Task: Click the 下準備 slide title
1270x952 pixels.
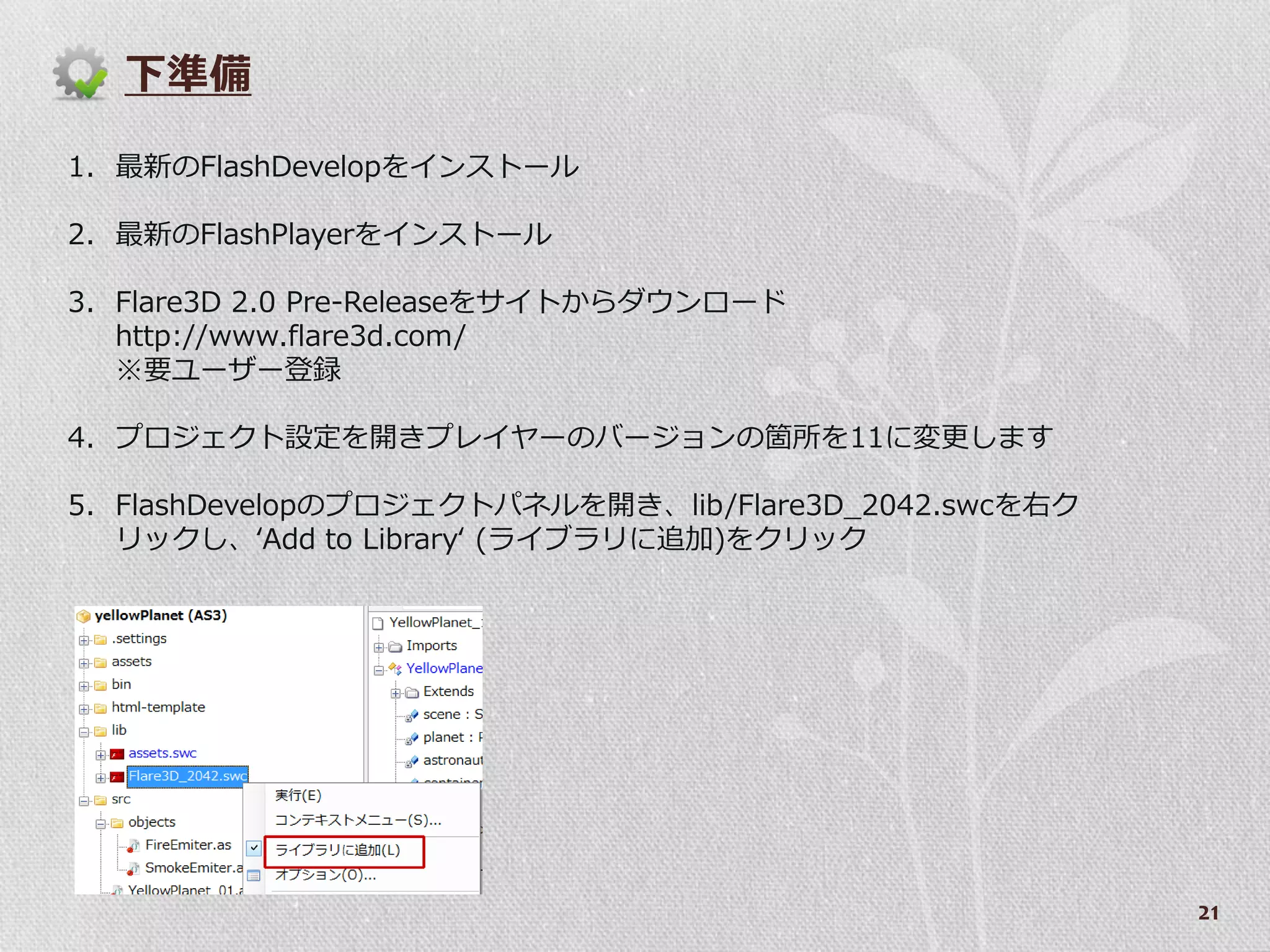Action: click(x=188, y=74)
